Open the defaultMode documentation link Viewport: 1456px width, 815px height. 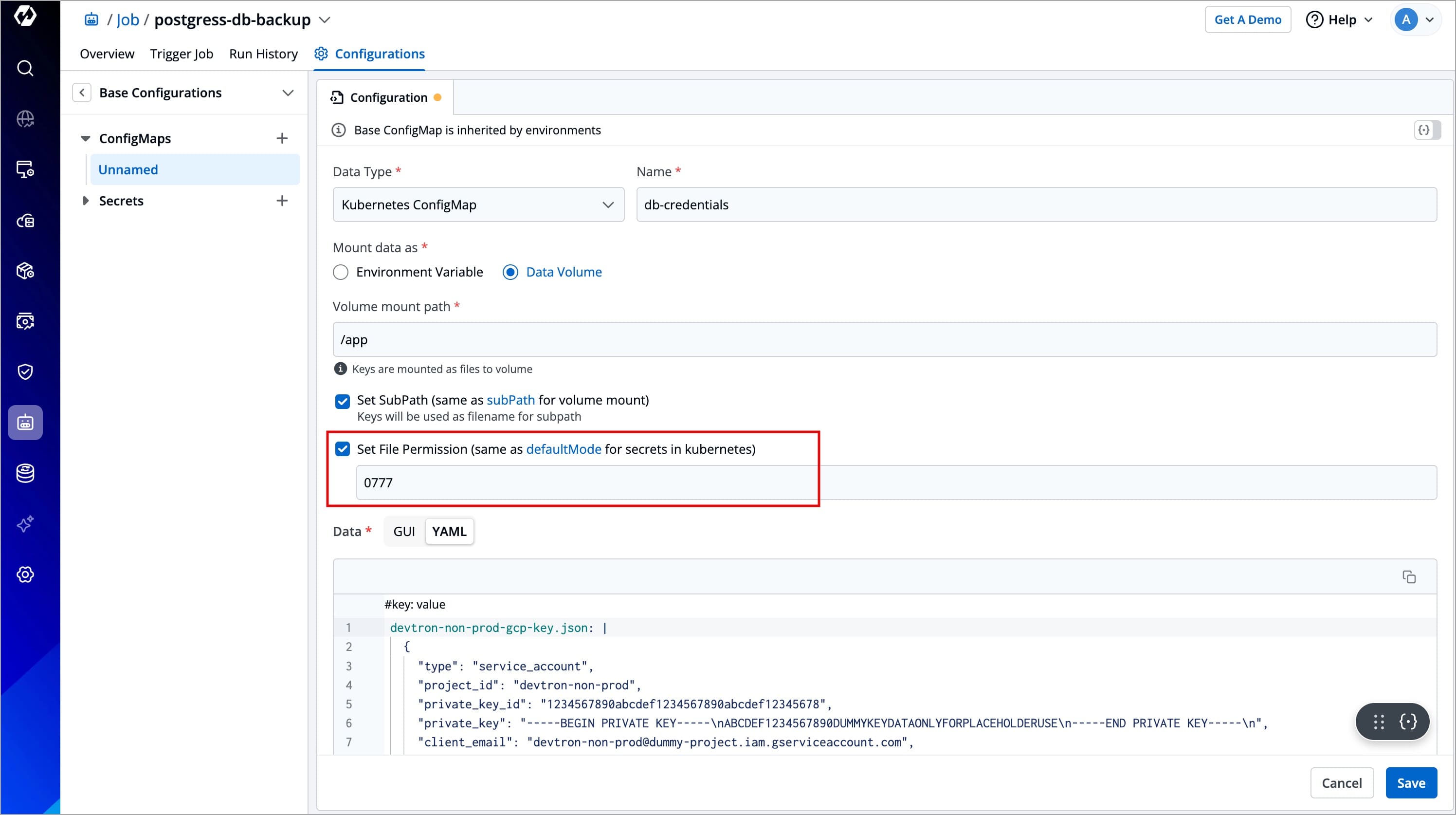564,449
